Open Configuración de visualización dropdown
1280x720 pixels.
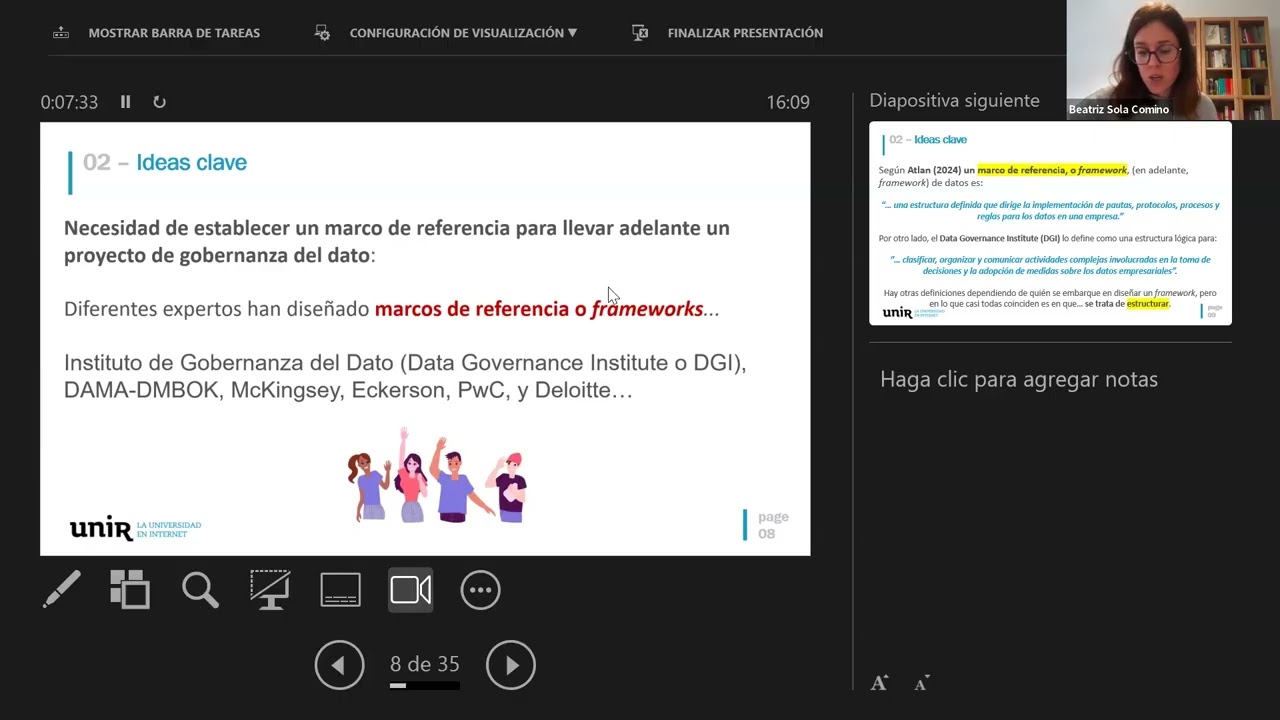[x=463, y=33]
